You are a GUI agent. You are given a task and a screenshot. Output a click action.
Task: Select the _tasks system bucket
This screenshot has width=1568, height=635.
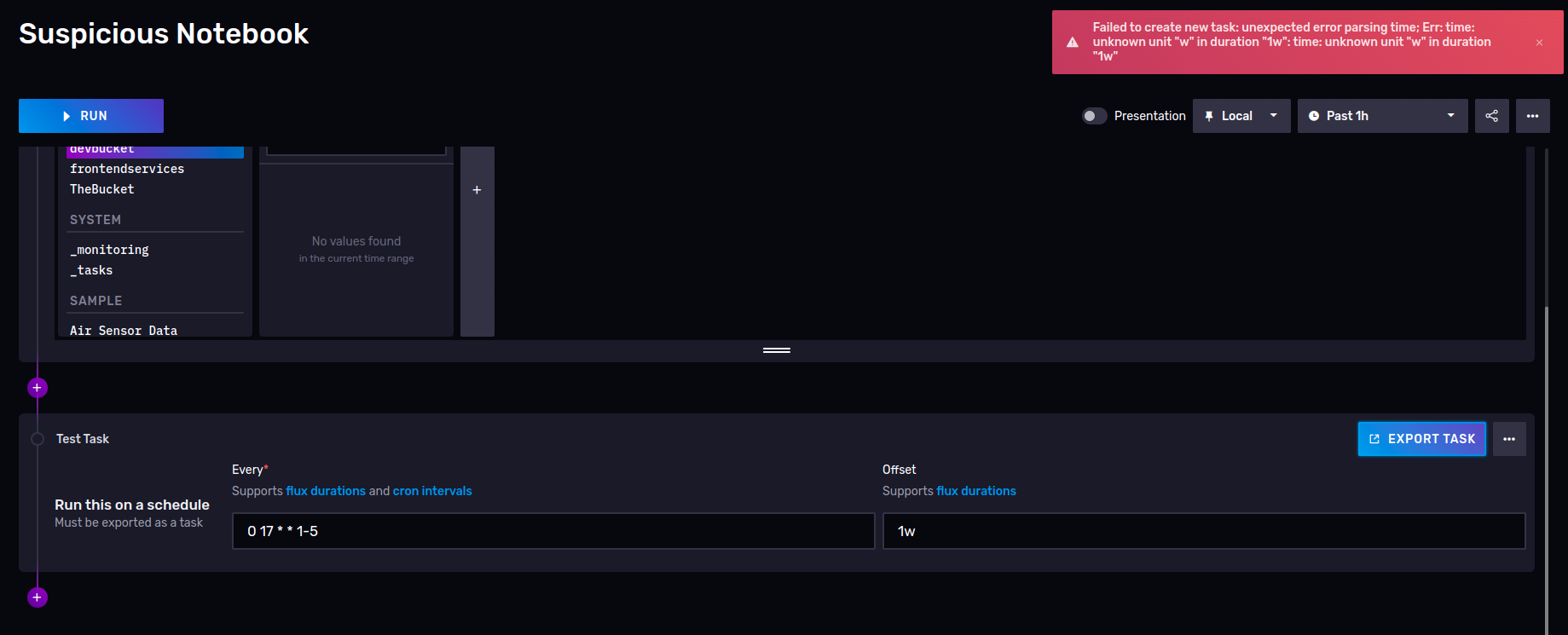pyautogui.click(x=91, y=270)
